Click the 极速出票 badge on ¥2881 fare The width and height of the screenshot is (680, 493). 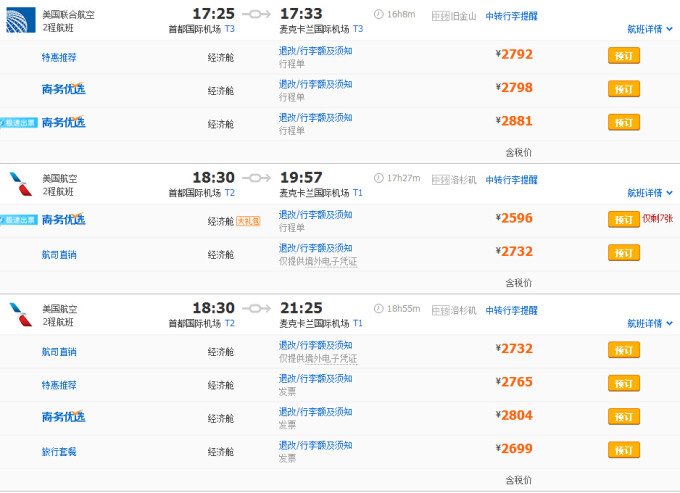[x=20, y=123]
